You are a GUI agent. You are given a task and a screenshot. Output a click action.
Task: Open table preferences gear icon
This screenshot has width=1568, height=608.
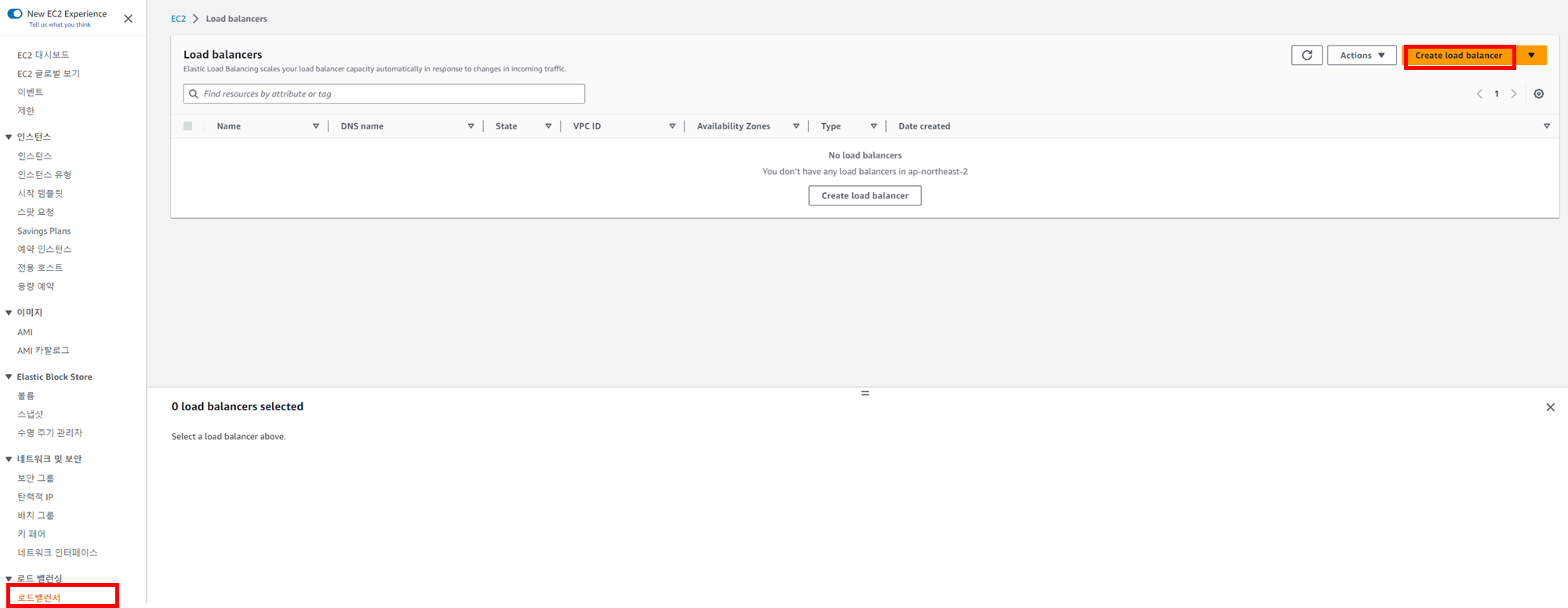[1539, 94]
